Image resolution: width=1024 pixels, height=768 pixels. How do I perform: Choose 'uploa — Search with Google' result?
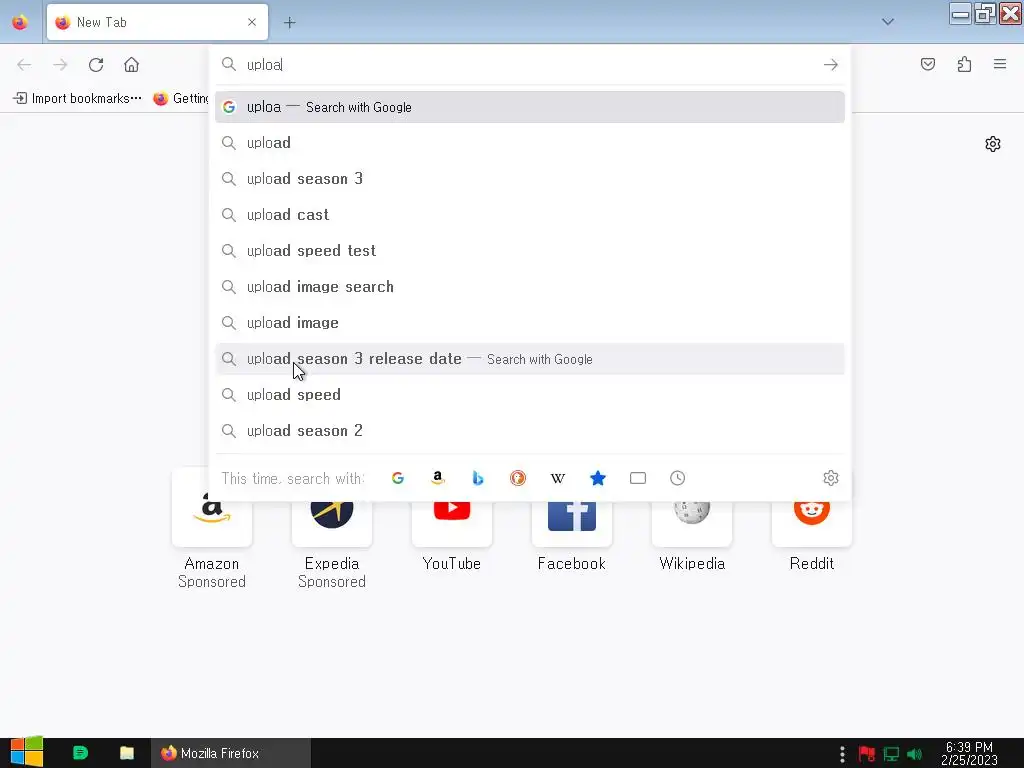[x=530, y=107]
